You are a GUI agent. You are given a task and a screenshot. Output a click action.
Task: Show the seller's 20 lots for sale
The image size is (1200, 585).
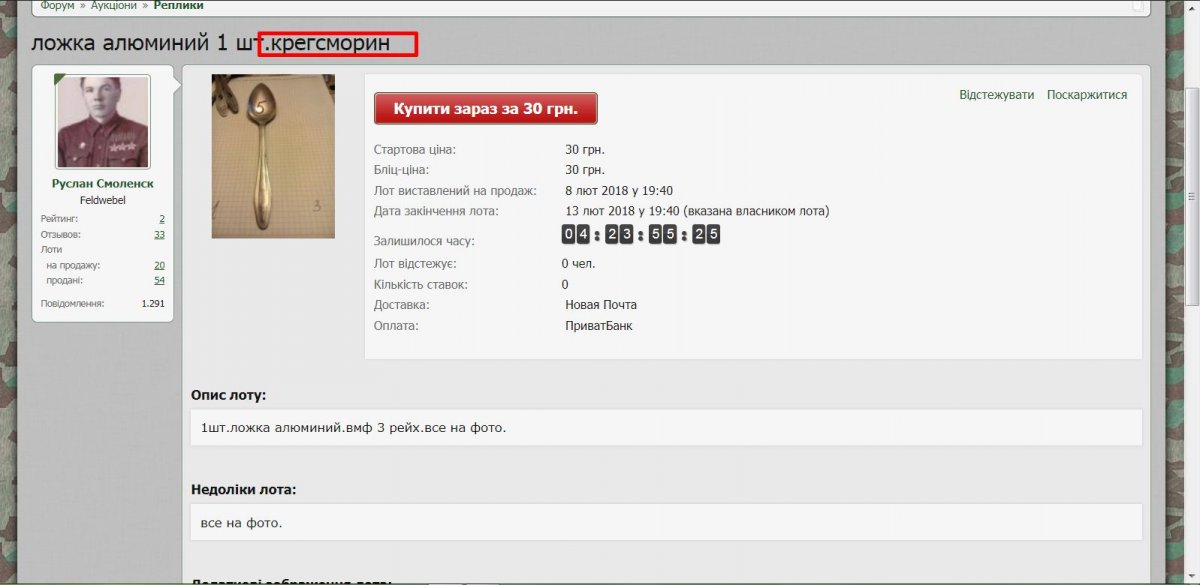[159, 265]
